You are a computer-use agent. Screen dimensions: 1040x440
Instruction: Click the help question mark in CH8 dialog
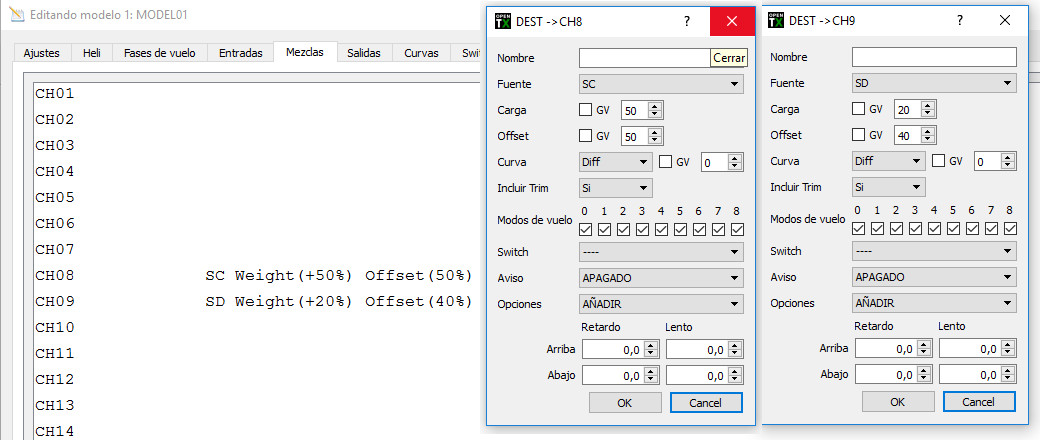point(686,21)
